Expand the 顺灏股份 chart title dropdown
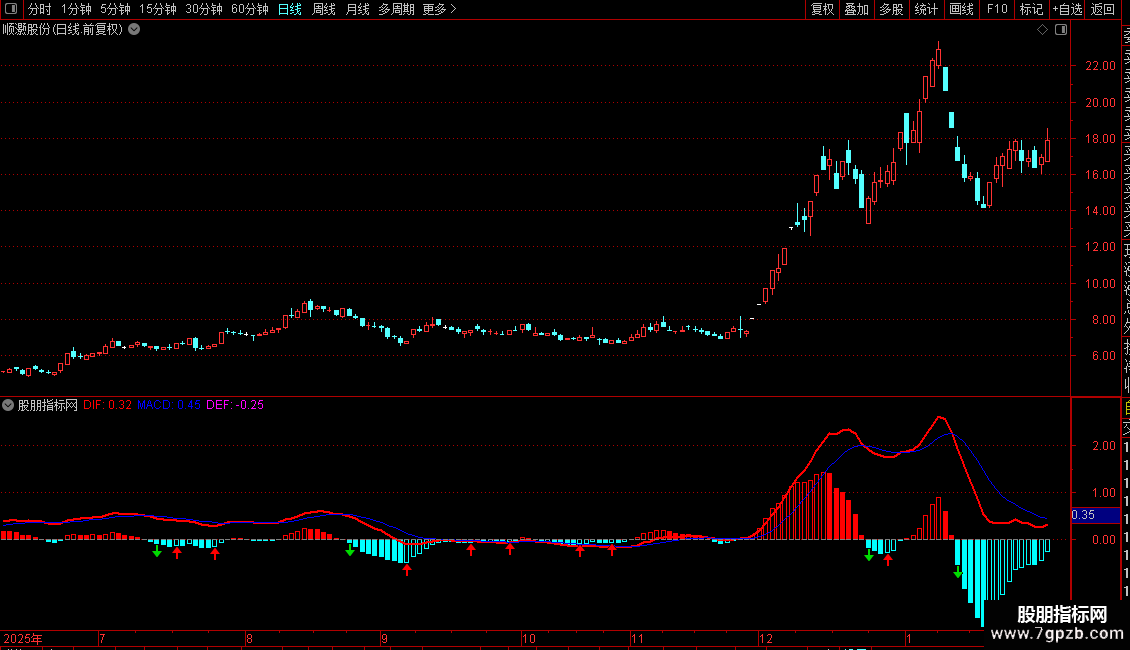Image resolution: width=1130 pixels, height=650 pixels. 134,30
